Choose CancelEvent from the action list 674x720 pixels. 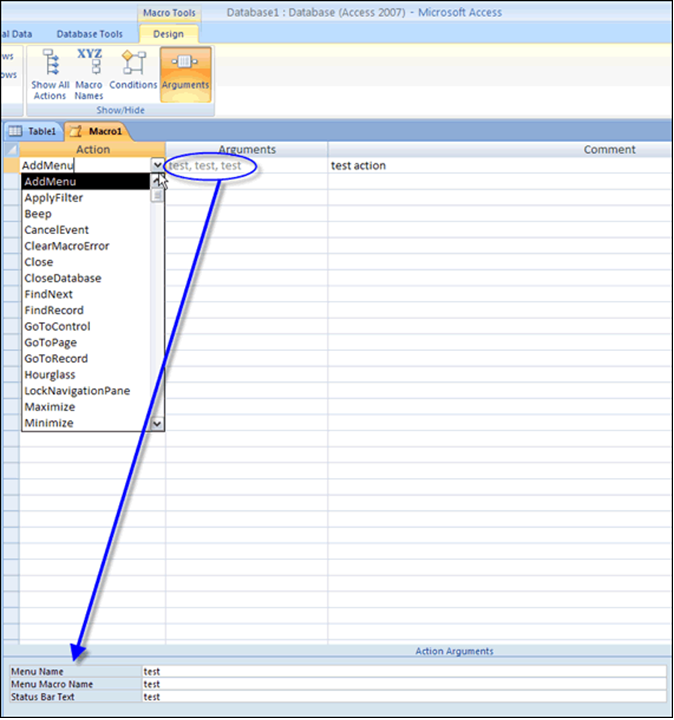[86, 230]
